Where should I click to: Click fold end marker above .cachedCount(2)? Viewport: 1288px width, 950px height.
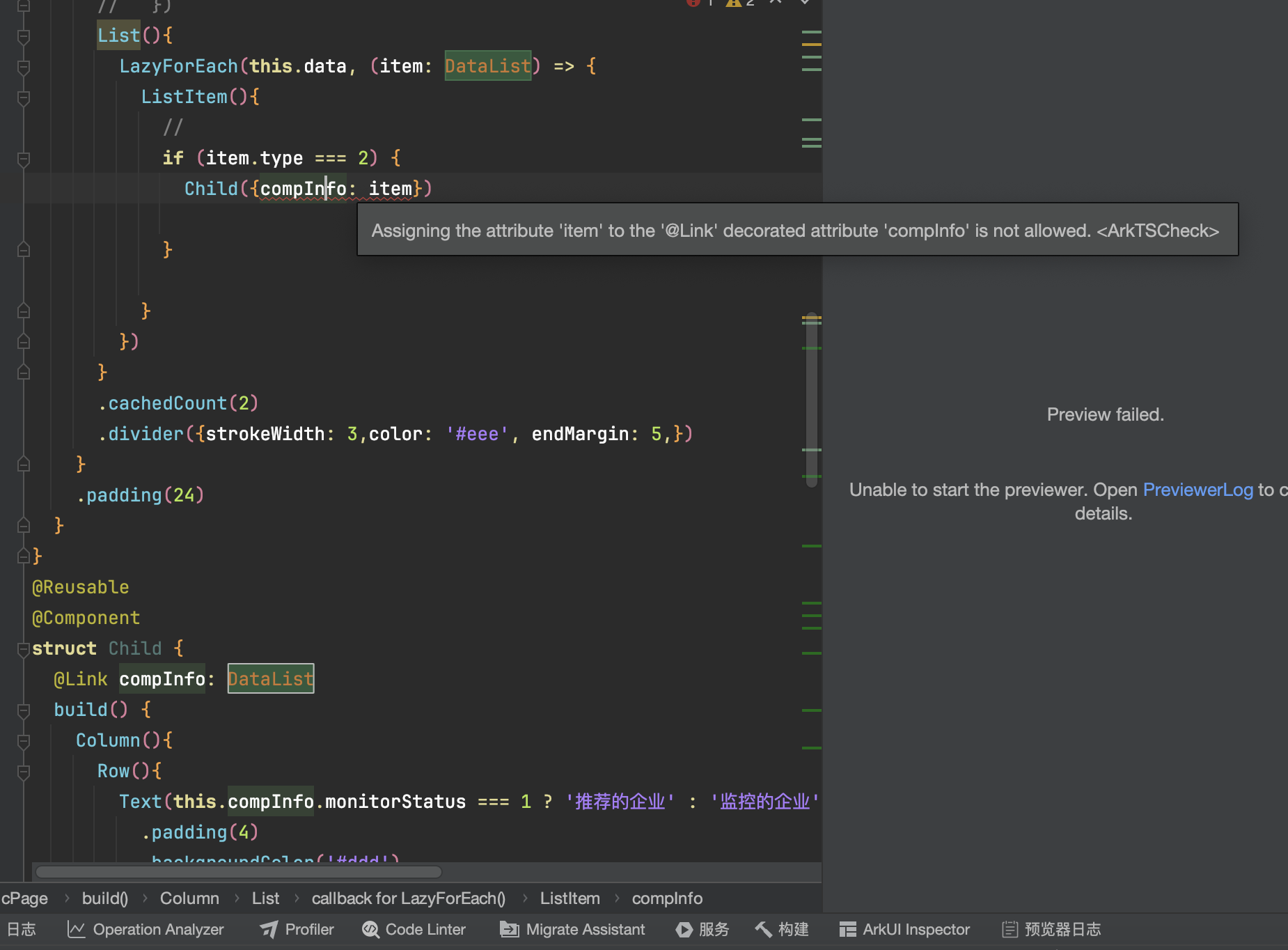[24, 373]
